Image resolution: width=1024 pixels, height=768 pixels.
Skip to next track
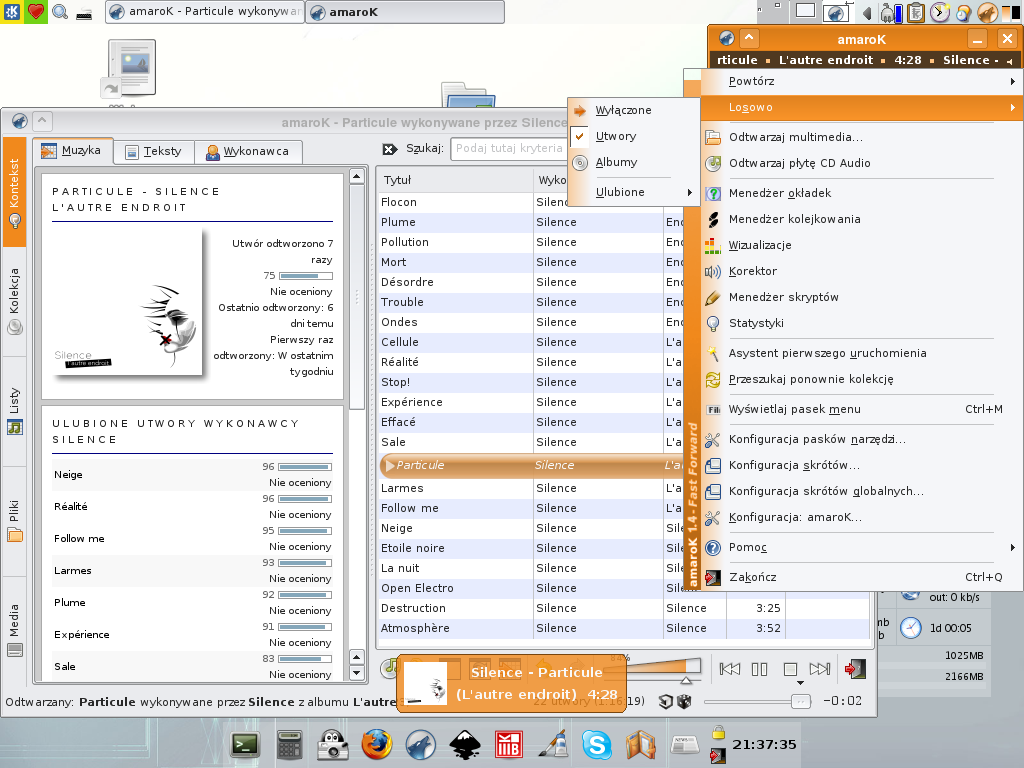click(820, 669)
